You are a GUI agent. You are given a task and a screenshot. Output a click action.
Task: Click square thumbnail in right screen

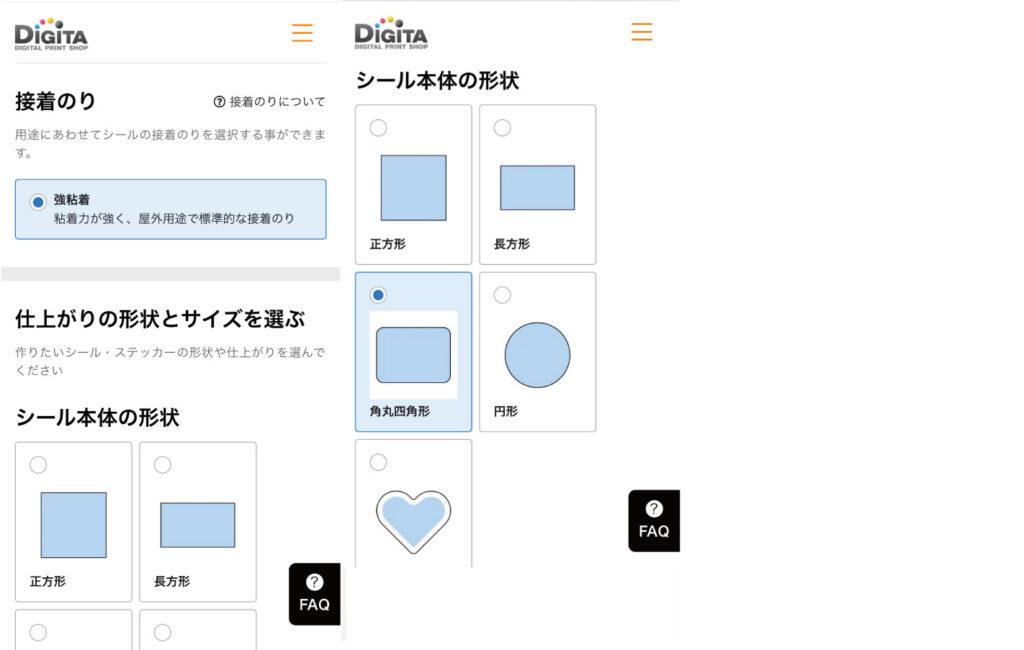click(413, 187)
